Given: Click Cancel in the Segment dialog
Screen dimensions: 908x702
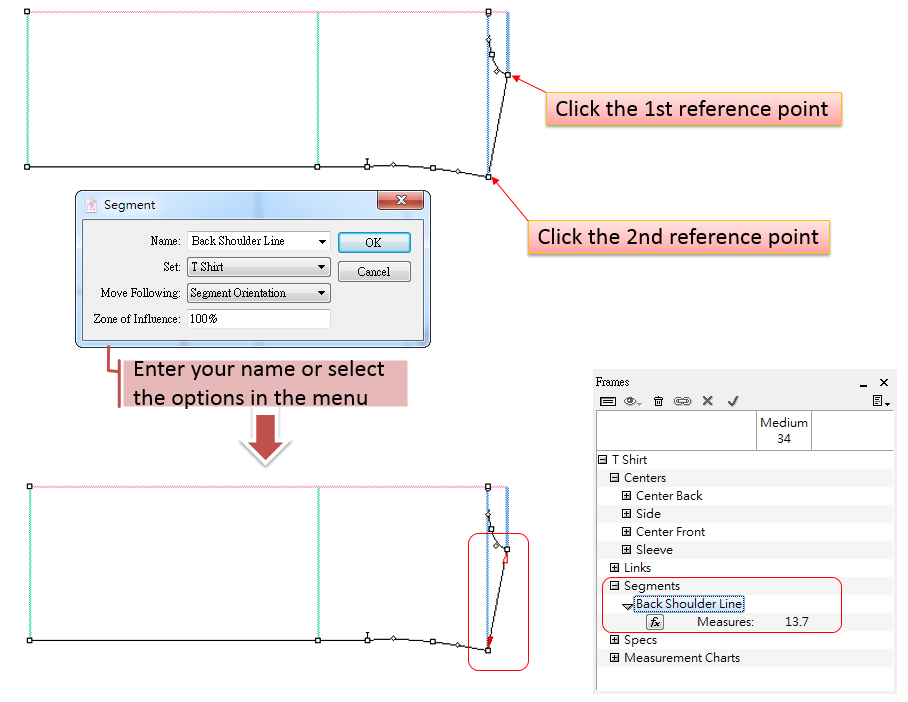Looking at the screenshot, I should coord(373,272).
